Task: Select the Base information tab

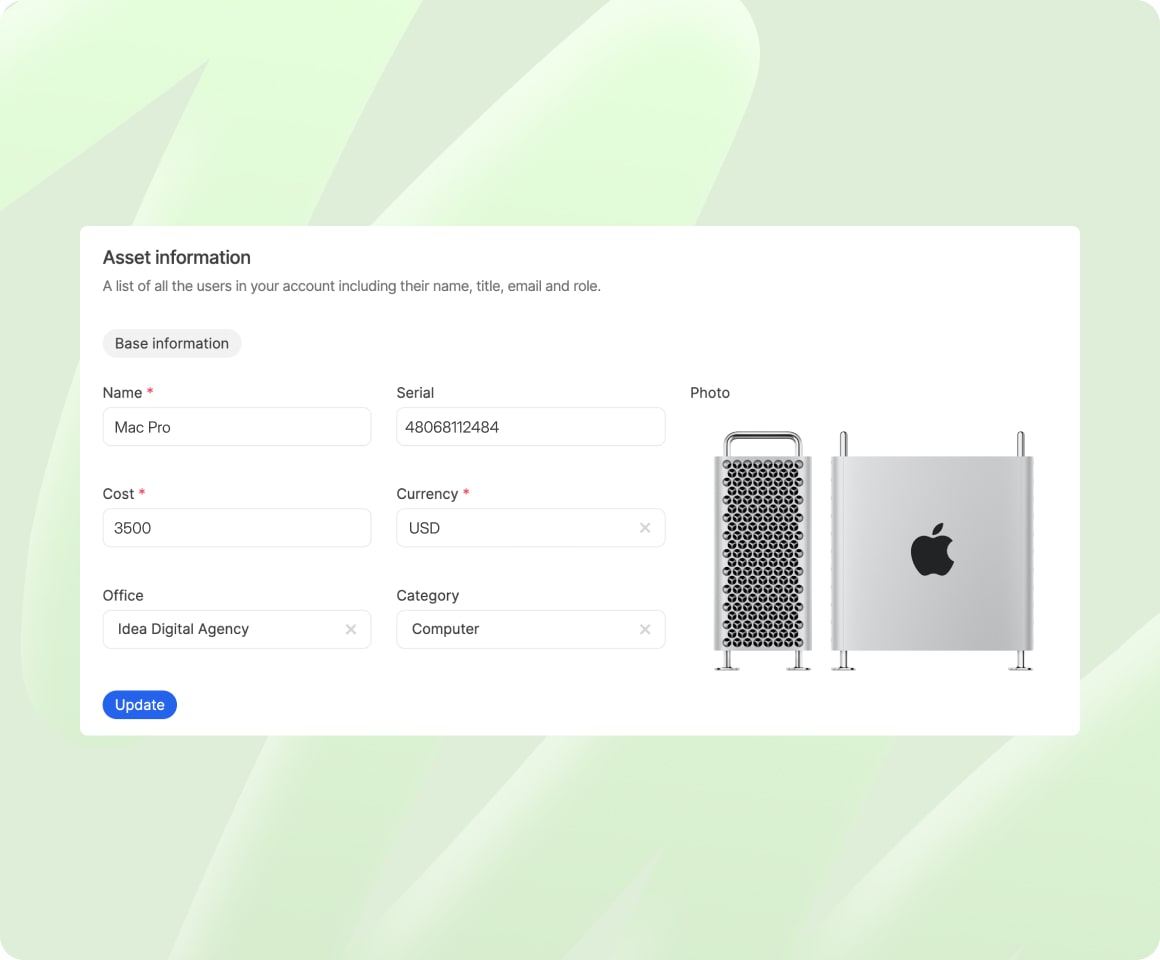Action: tap(172, 343)
